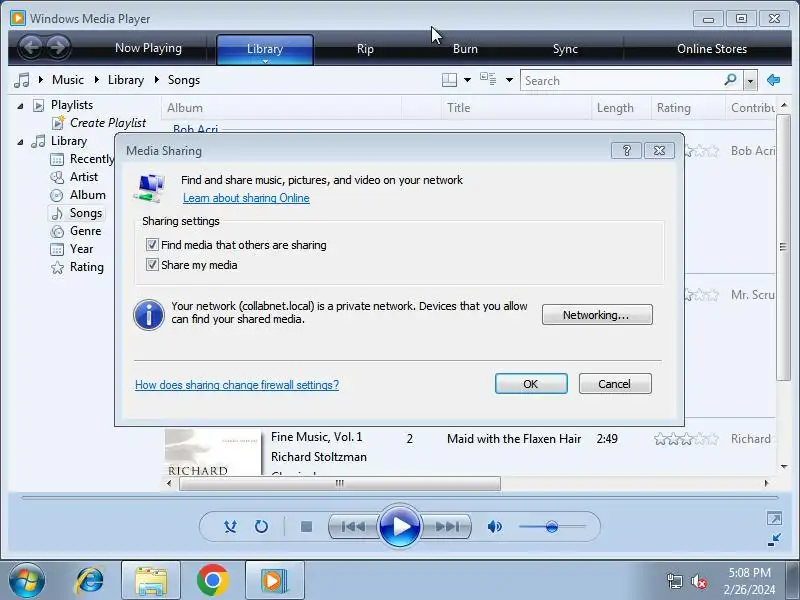Image resolution: width=800 pixels, height=600 pixels.
Task: Click the information icon in dialog
Action: point(149,314)
